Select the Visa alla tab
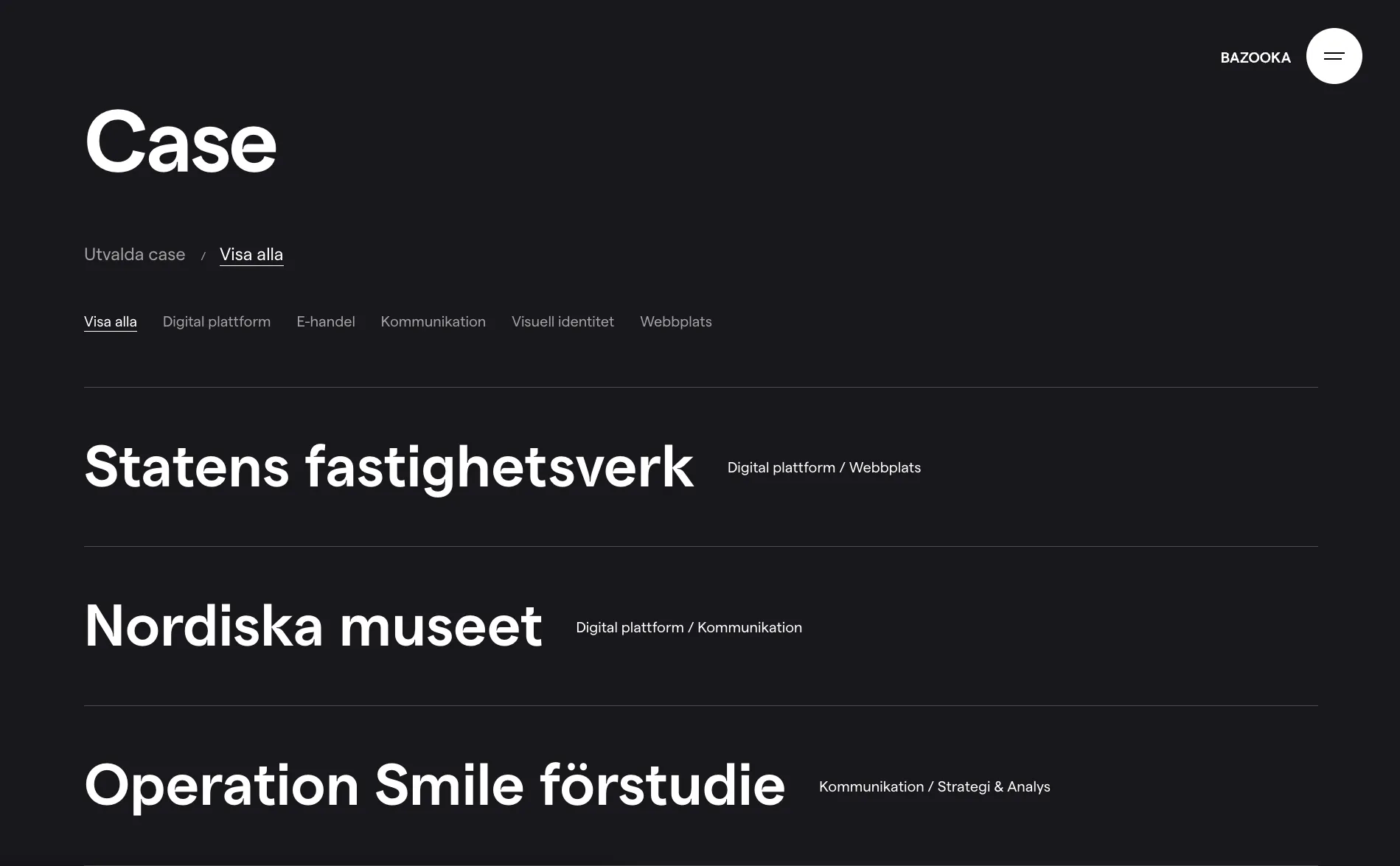The image size is (1400, 866). click(251, 254)
